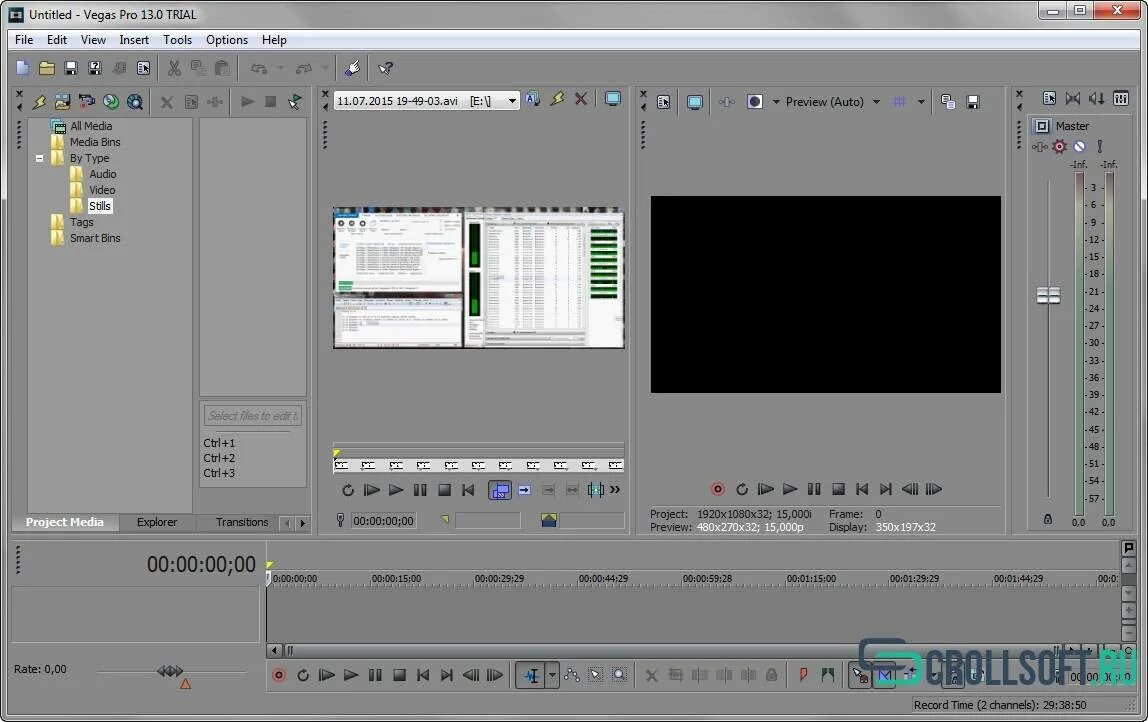1148x722 pixels.
Task: Select the Zoom Edit magnifier tool
Action: tap(620, 675)
